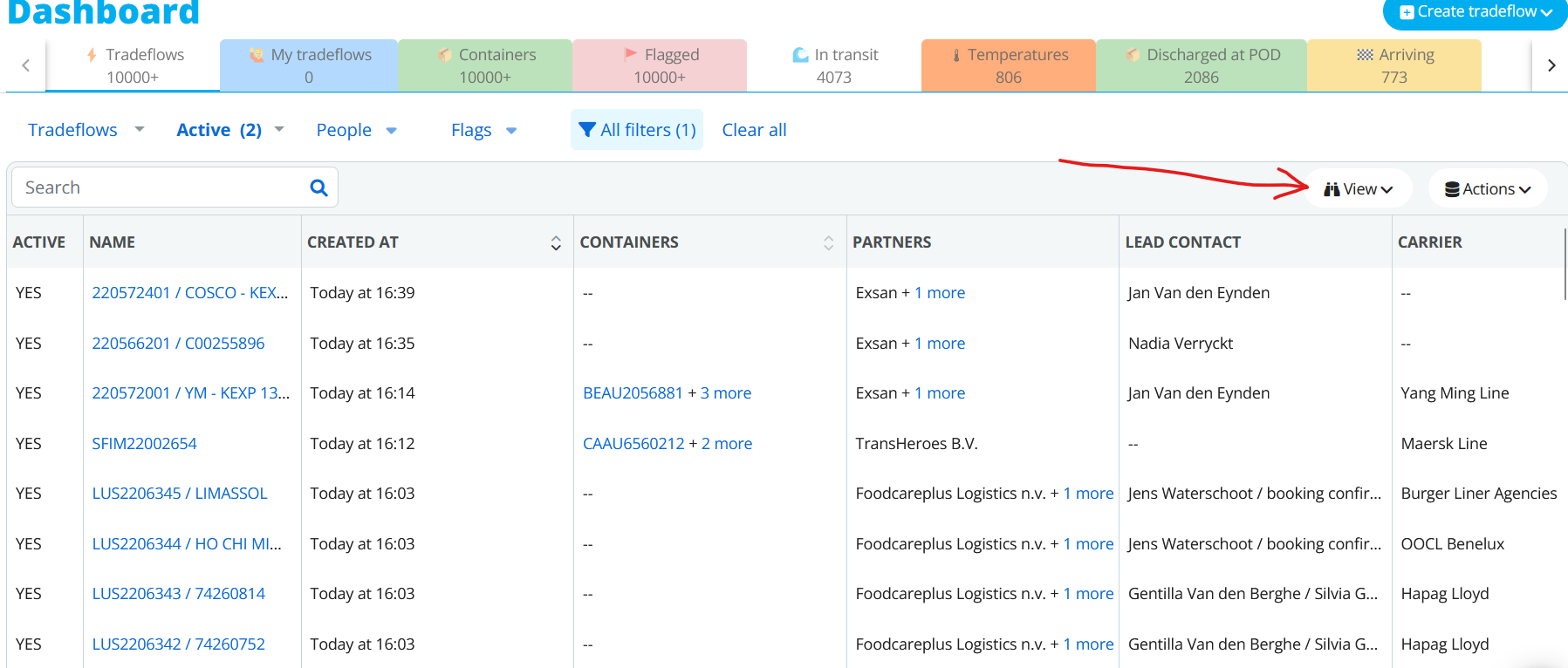1568x668 pixels.
Task: Switch to the Containers tab
Action: (x=485, y=65)
